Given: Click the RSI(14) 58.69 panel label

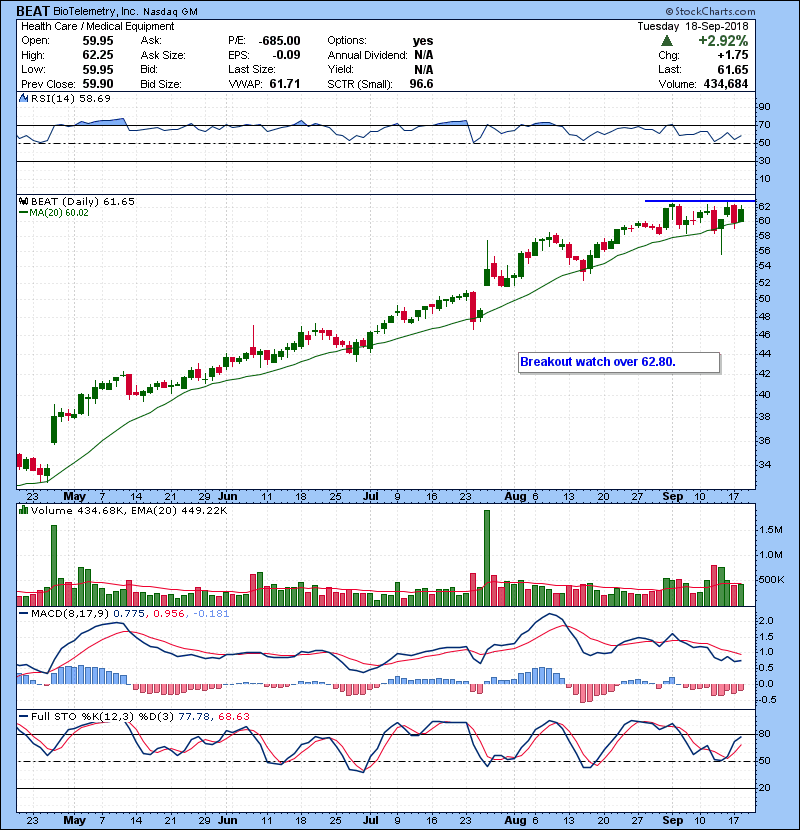Looking at the screenshot, I should coord(71,98).
